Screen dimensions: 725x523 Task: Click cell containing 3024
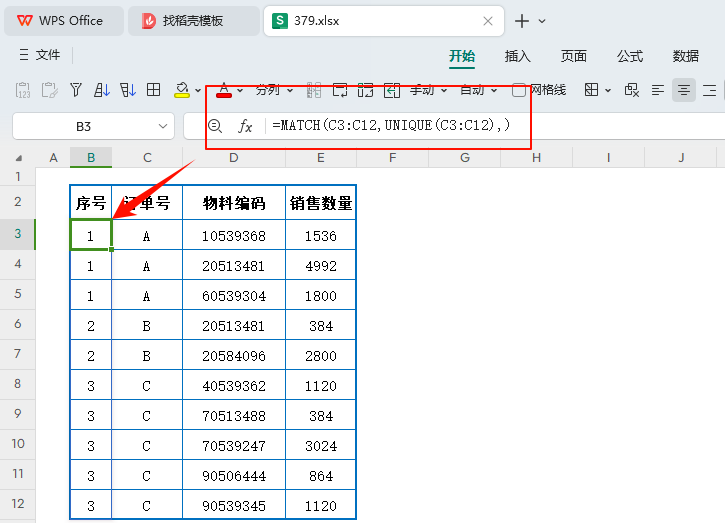click(321, 447)
